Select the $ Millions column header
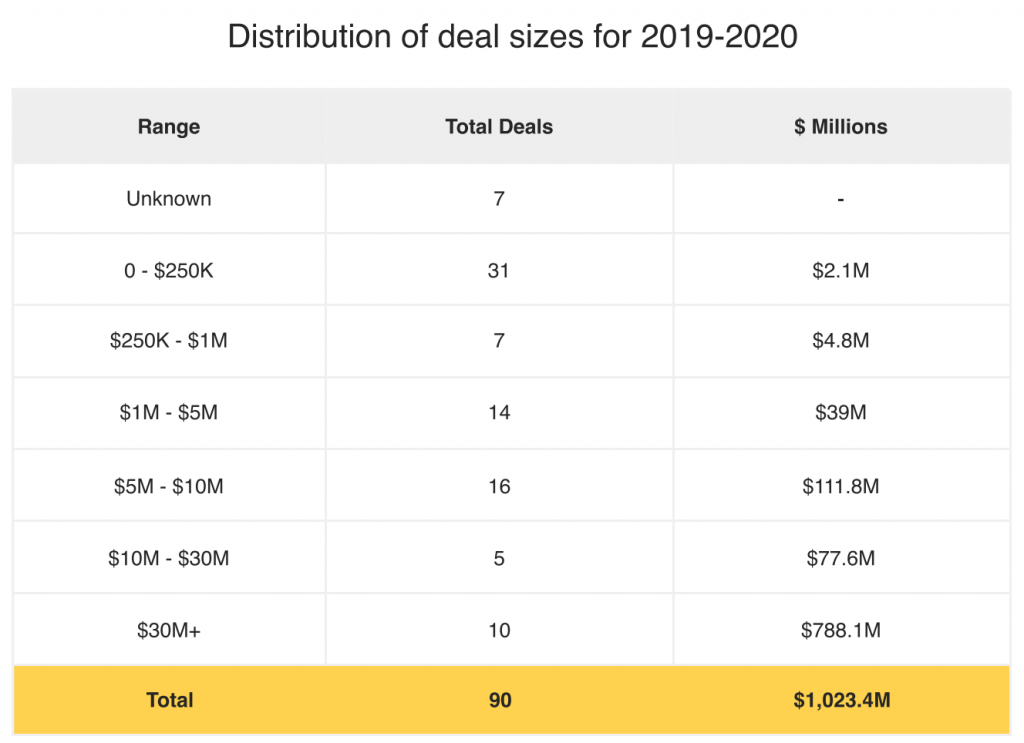 click(841, 127)
